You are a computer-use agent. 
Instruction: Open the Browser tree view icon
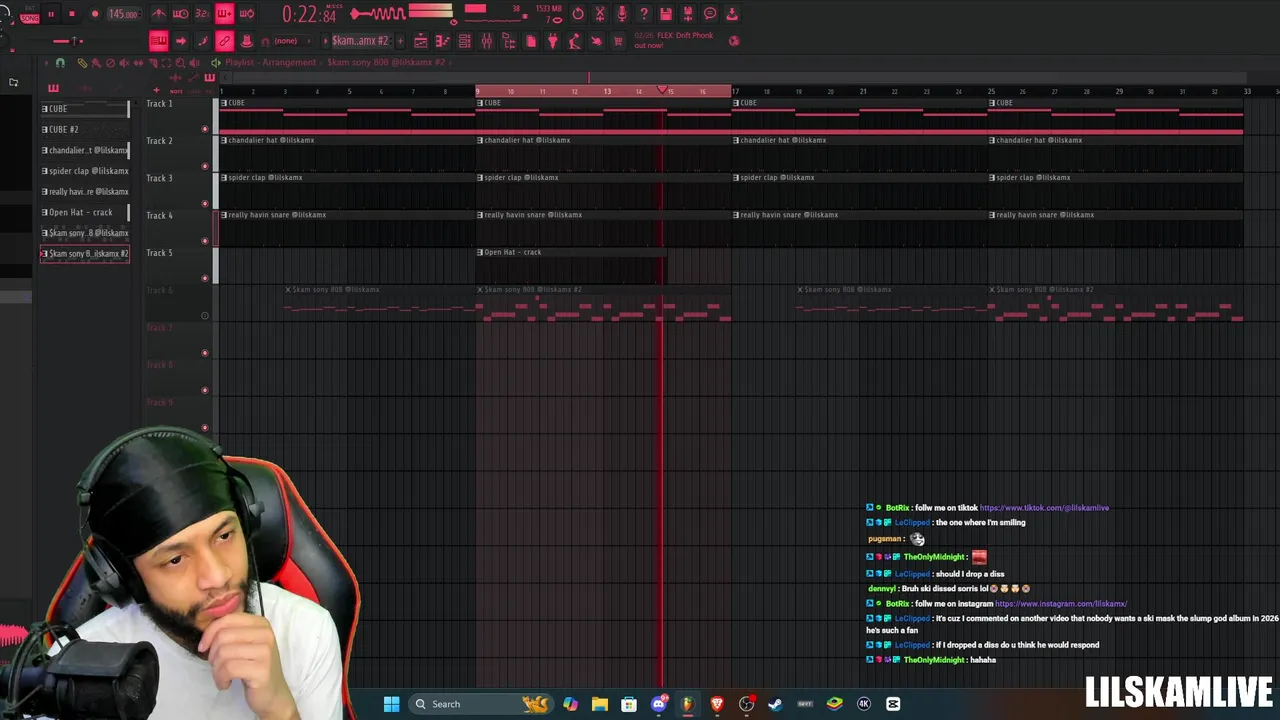(509, 41)
